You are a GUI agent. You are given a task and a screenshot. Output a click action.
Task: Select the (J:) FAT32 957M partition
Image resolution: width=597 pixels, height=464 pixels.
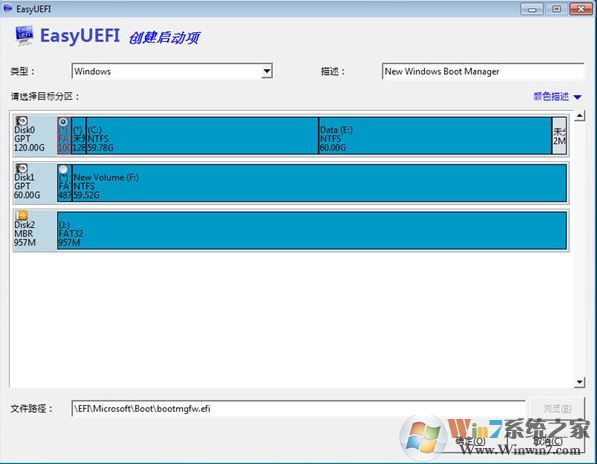point(312,231)
